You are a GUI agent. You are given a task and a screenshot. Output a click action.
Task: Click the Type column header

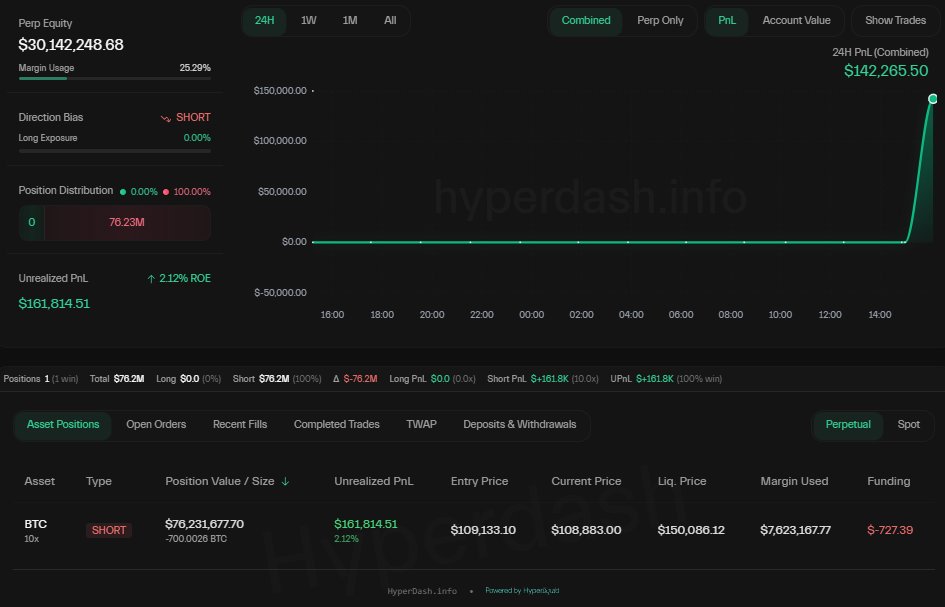pos(99,481)
